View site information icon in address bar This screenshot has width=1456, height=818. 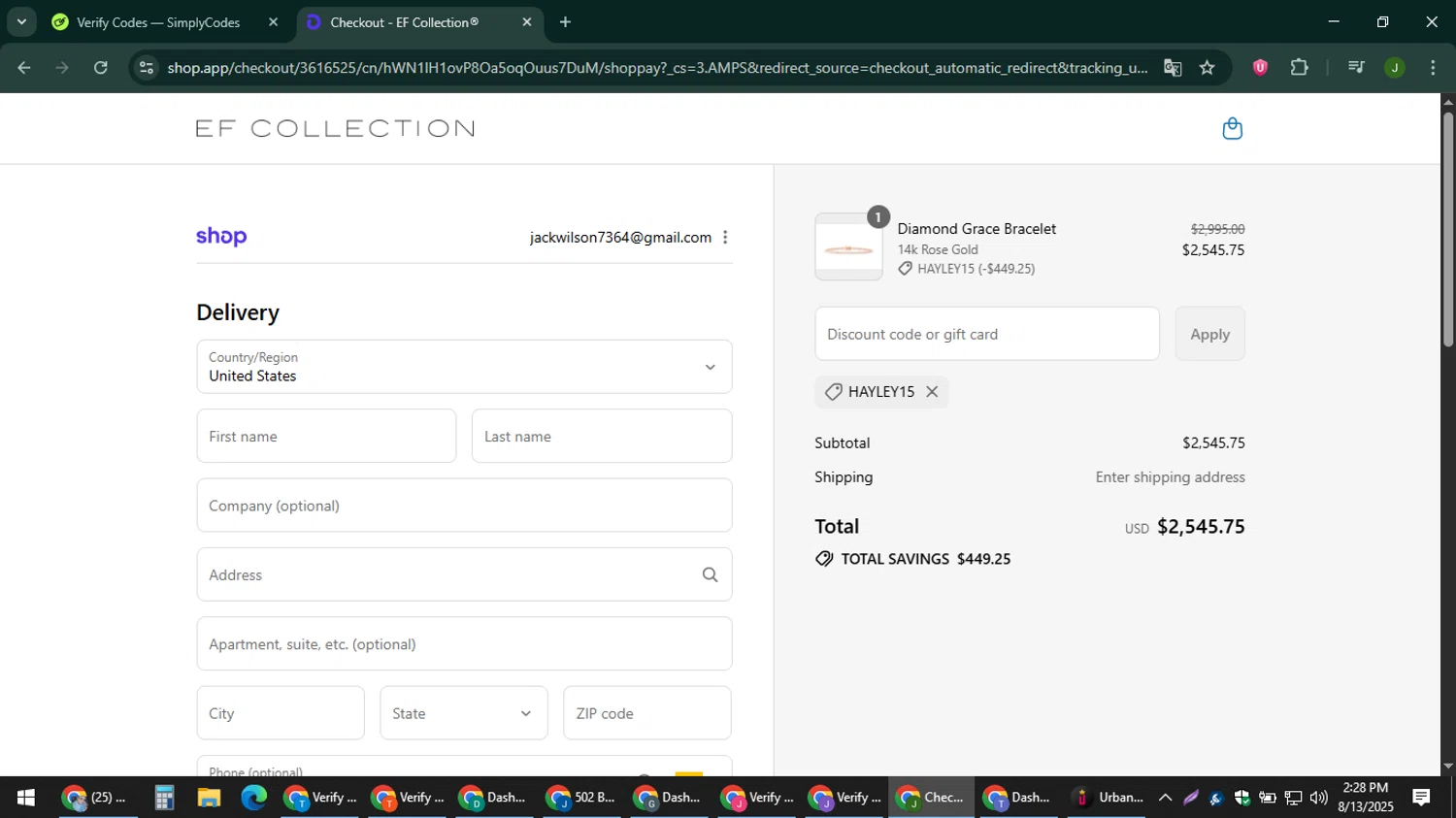[146, 68]
